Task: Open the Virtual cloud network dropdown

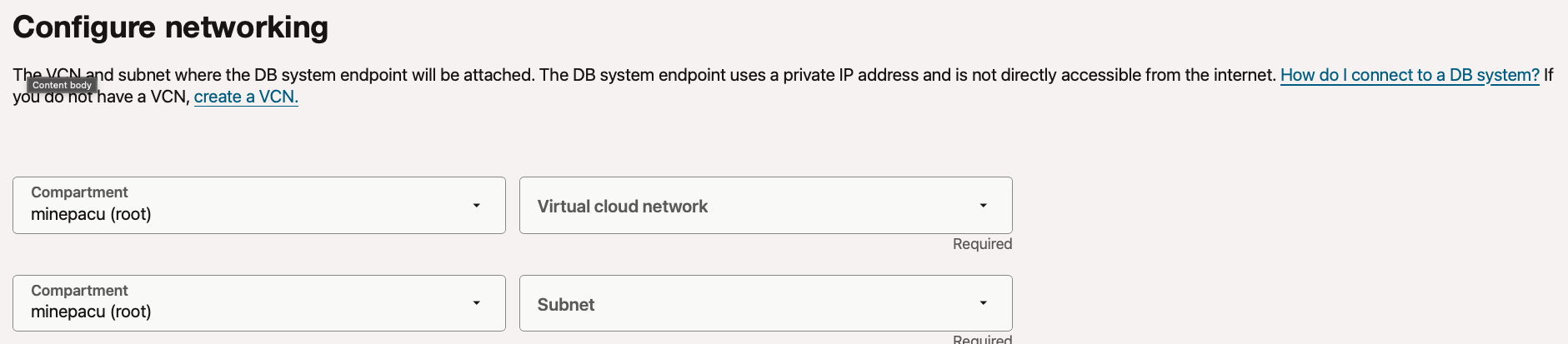Action: click(765, 205)
